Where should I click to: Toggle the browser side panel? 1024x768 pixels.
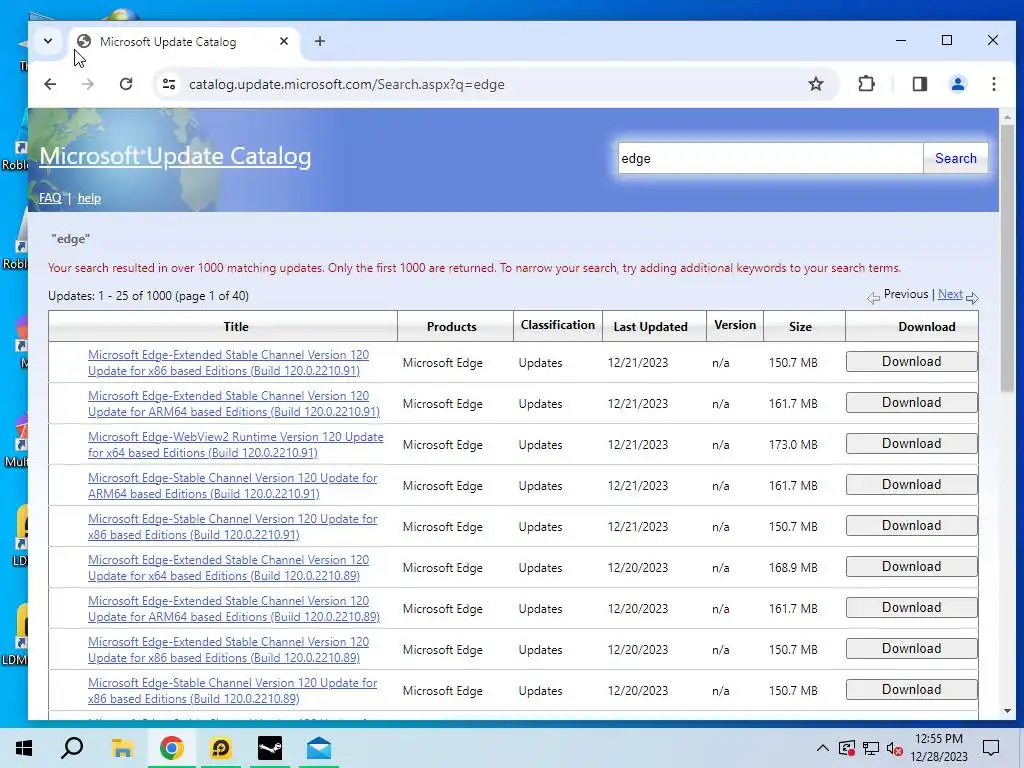pos(920,84)
